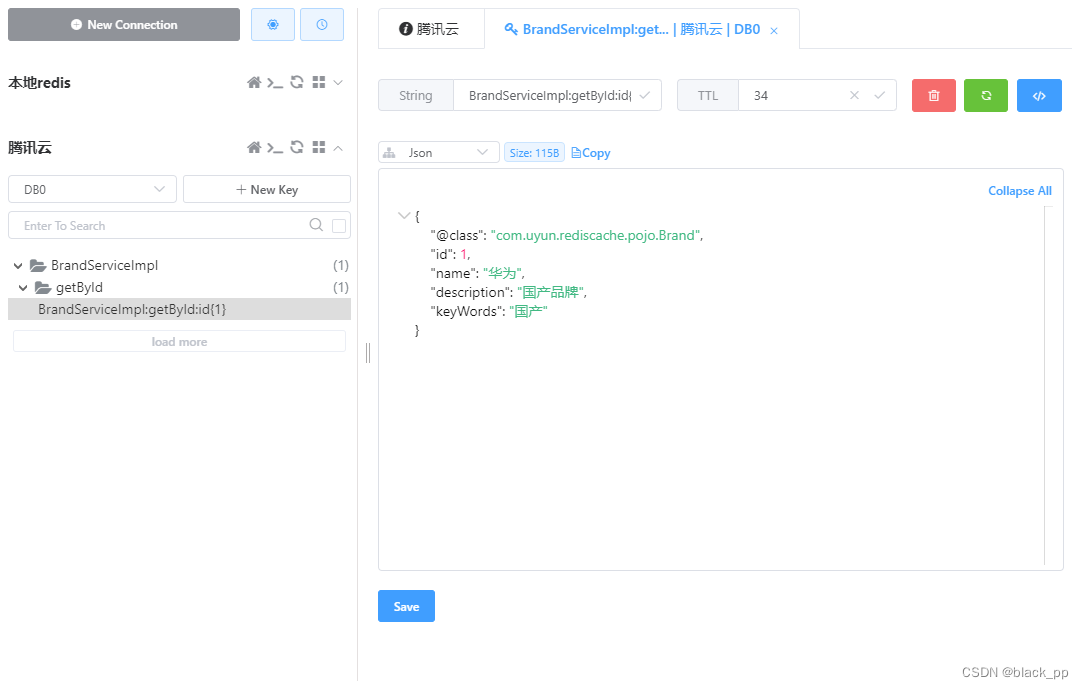Click the New Key button
This screenshot has width=1084, height=689.
[x=267, y=189]
